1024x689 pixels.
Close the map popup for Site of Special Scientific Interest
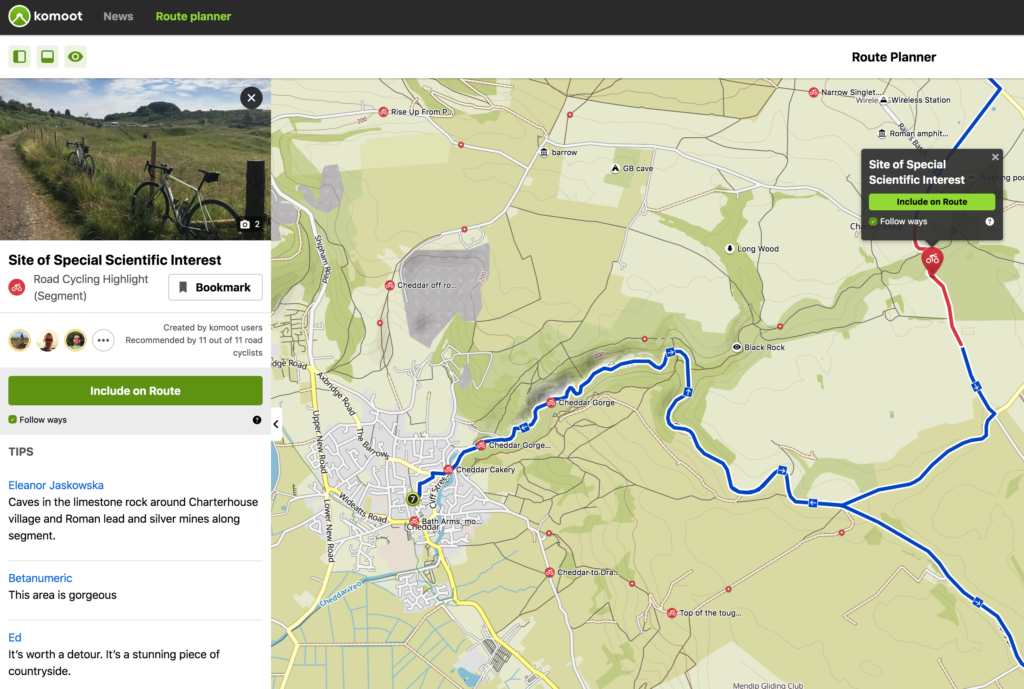[x=995, y=157]
